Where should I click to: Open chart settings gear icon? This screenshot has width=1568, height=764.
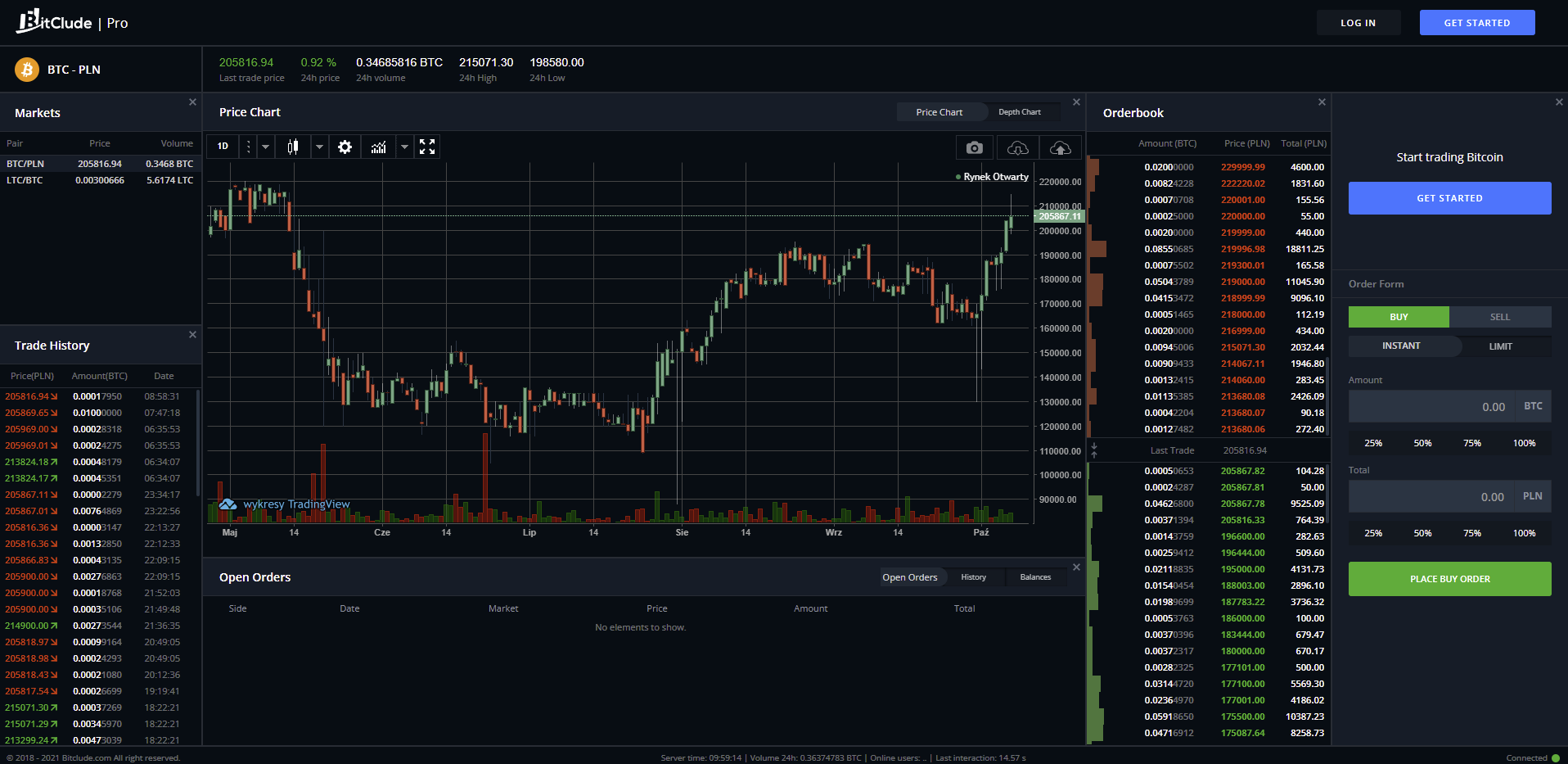click(x=345, y=147)
